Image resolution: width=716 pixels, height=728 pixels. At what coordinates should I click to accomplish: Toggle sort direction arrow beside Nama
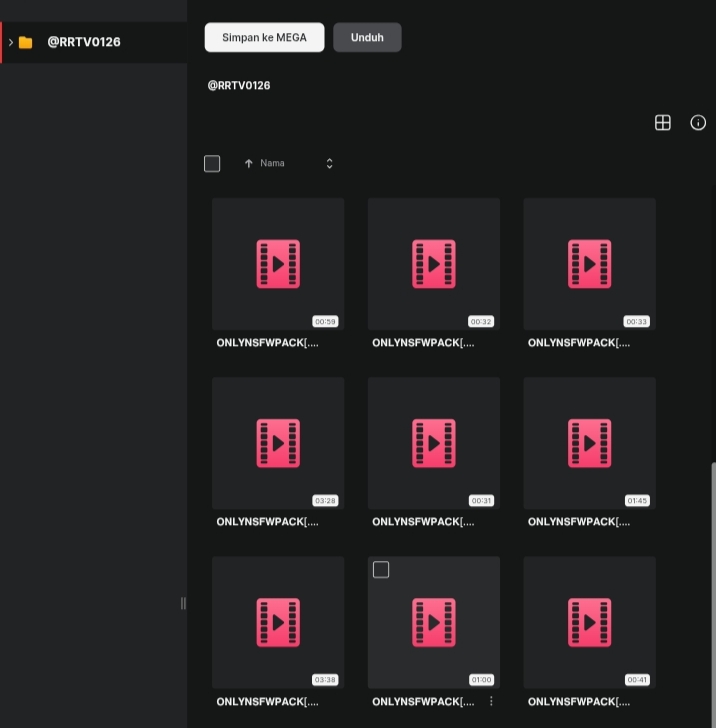click(248, 163)
